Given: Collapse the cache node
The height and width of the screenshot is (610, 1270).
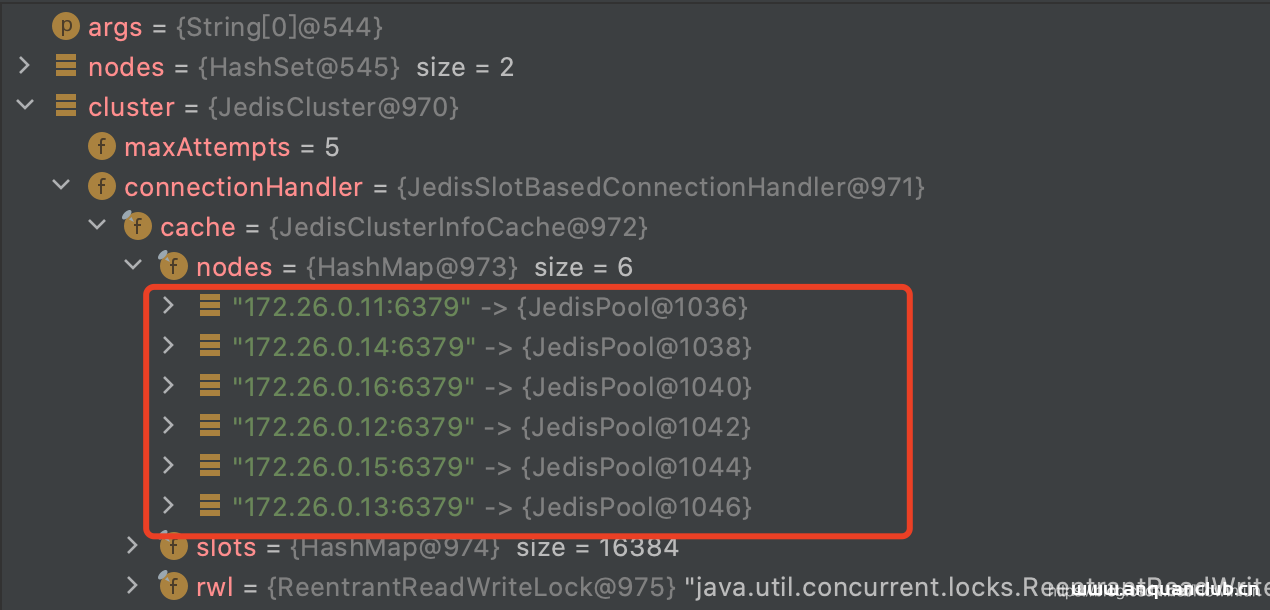Looking at the screenshot, I should pos(96,226).
